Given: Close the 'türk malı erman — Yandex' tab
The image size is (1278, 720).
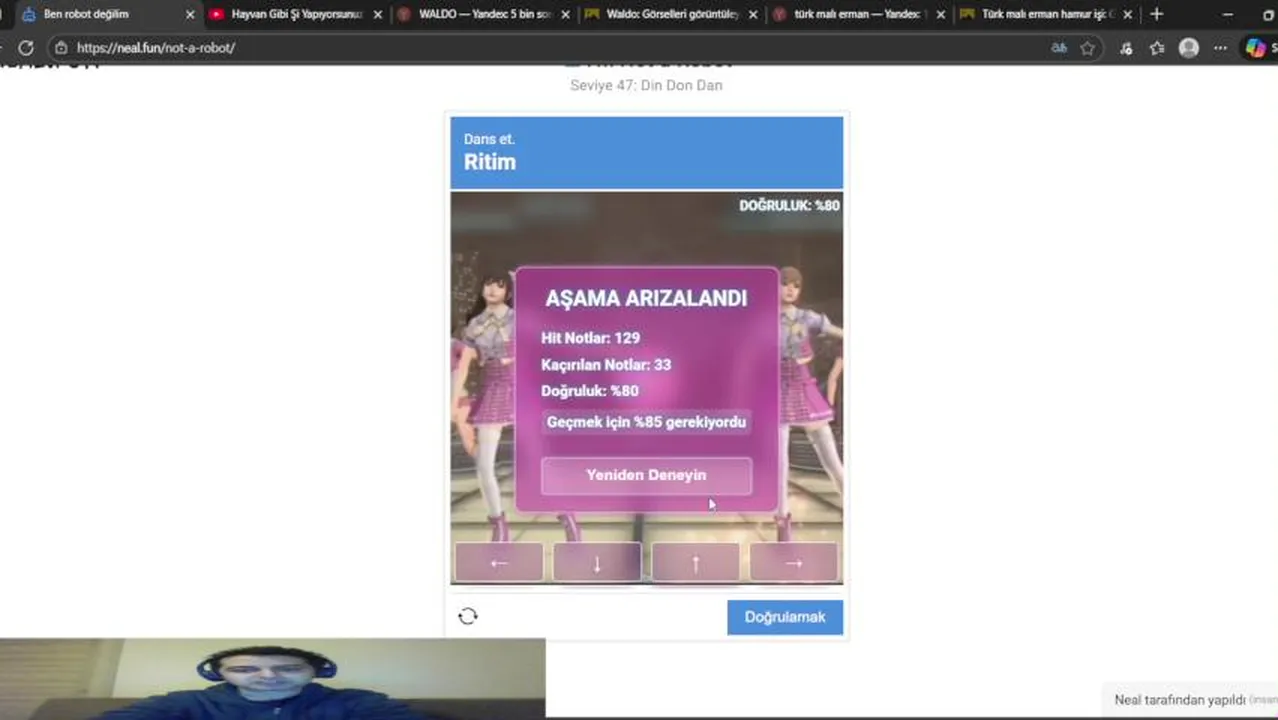Looking at the screenshot, I should [x=940, y=15].
